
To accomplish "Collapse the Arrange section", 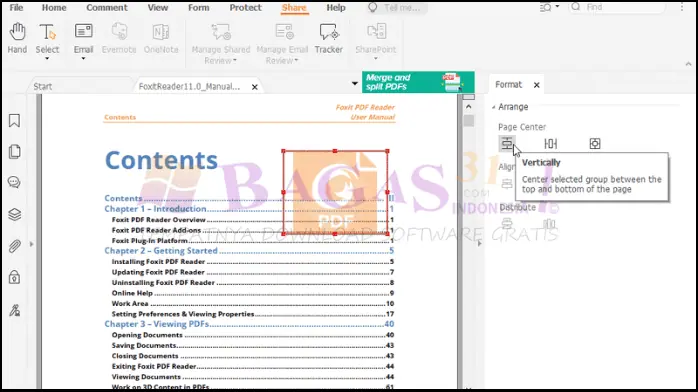I will (x=494, y=107).
